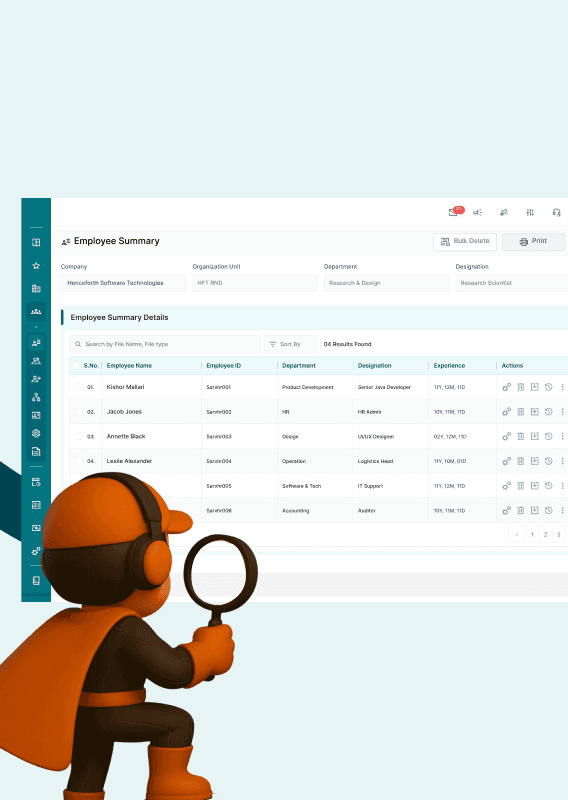Image resolution: width=568 pixels, height=800 pixels.
Task: Tick the checkbox for Kishor Mallari
Action: [x=79, y=387]
